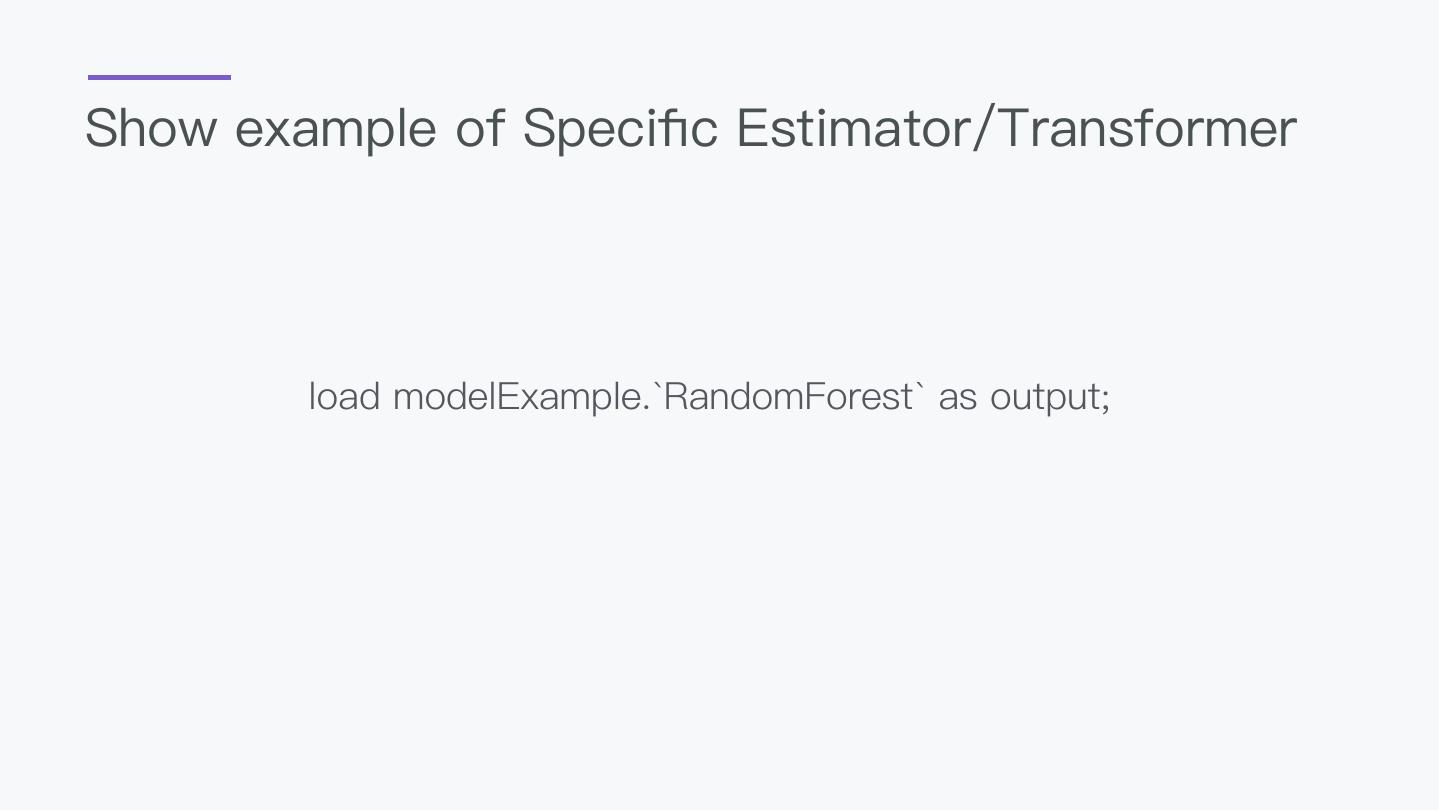Click the slash between Estimator and Transformer
Viewport: 1440px width, 810px height.
[x=985, y=129]
